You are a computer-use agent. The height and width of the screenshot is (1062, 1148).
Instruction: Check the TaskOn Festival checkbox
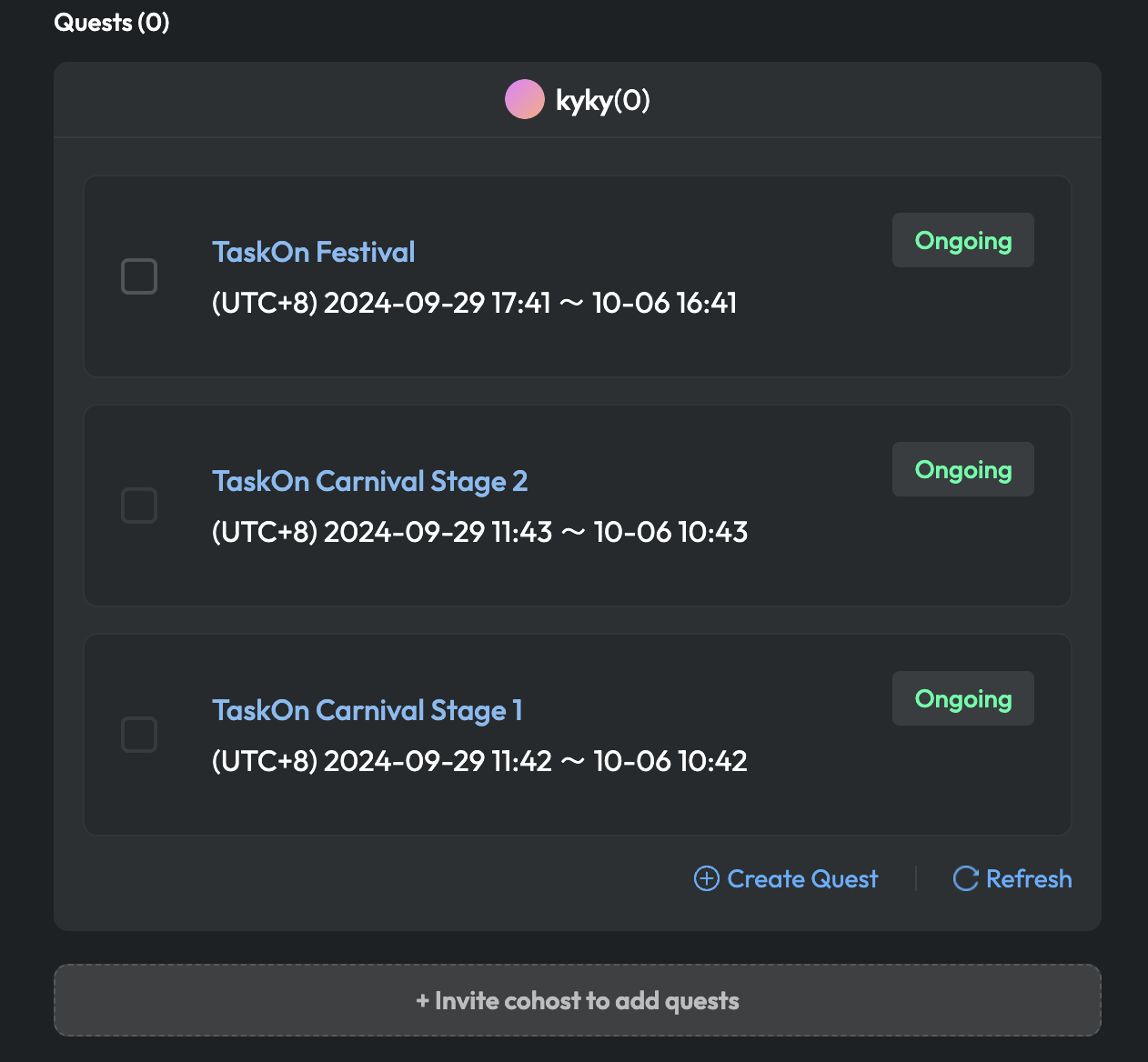point(139,276)
